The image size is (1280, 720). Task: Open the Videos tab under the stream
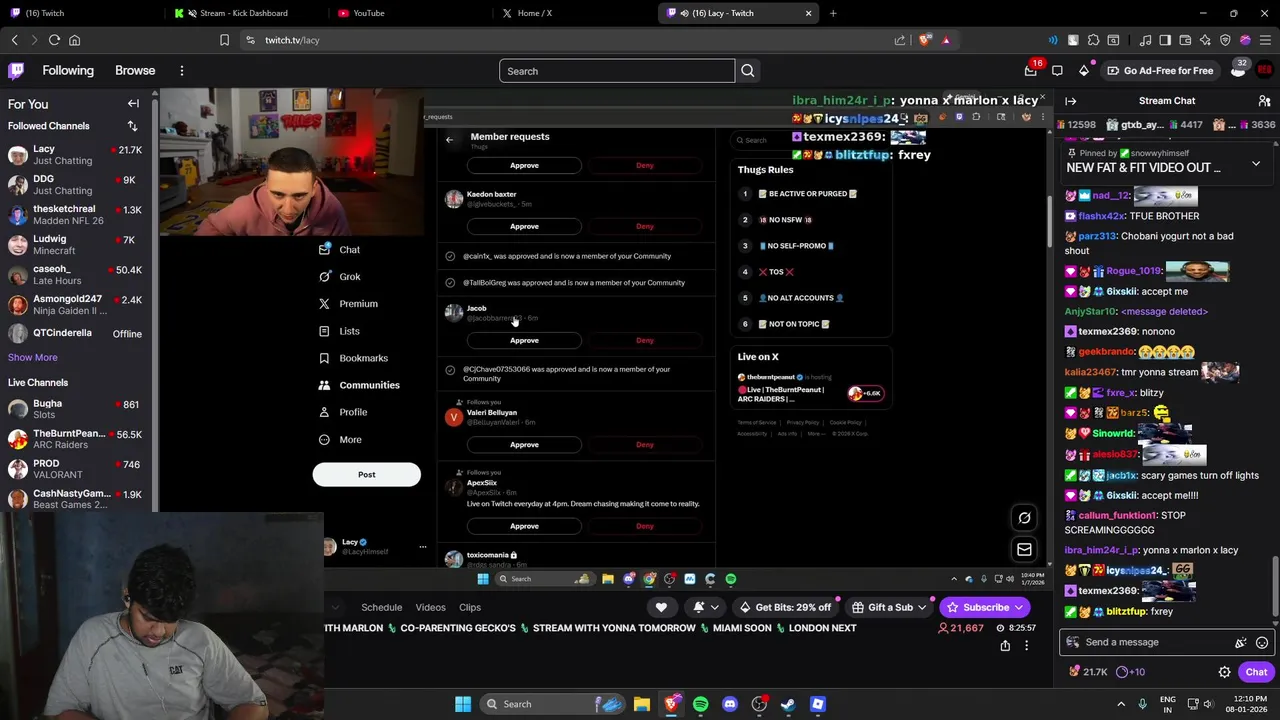click(430, 607)
